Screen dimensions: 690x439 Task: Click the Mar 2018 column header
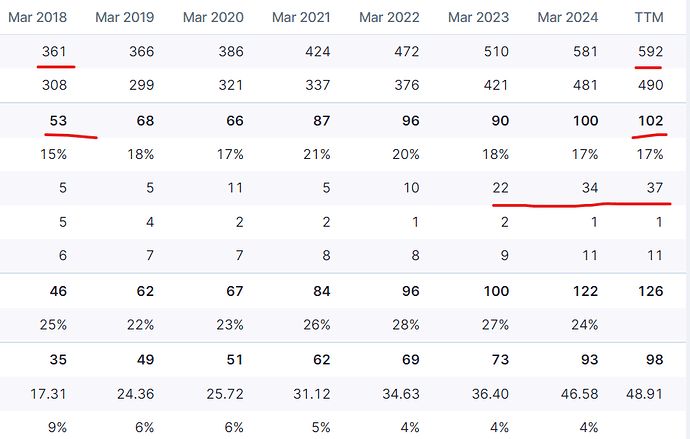click(x=39, y=17)
